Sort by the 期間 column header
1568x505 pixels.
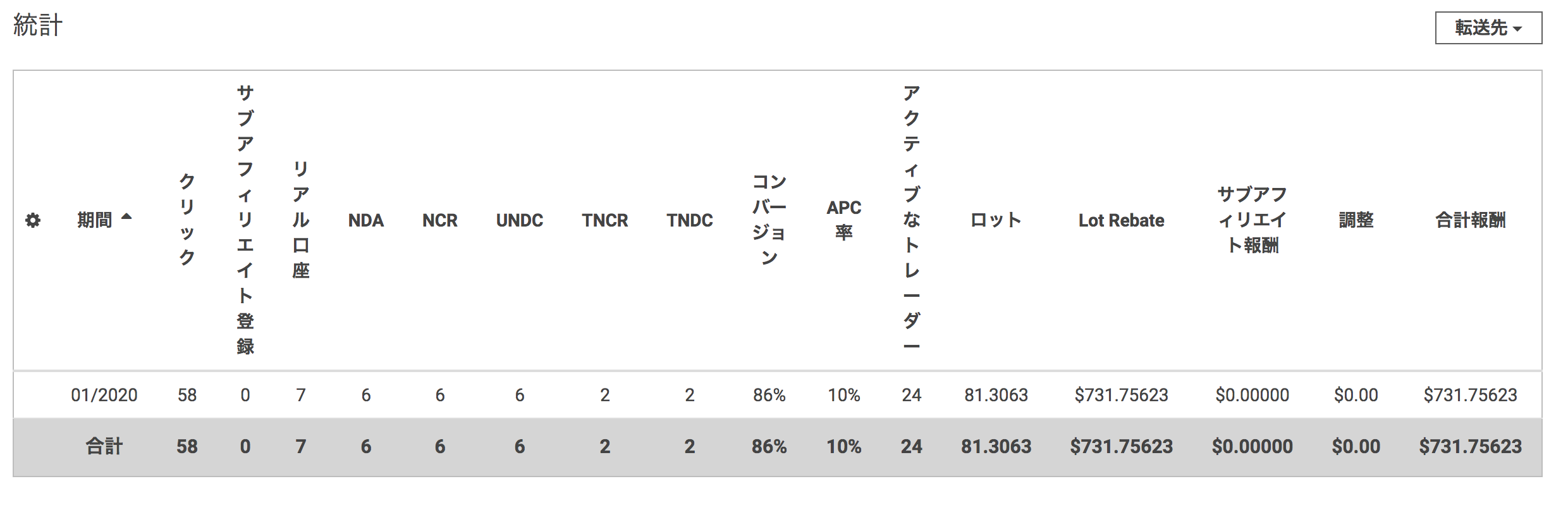tap(95, 220)
